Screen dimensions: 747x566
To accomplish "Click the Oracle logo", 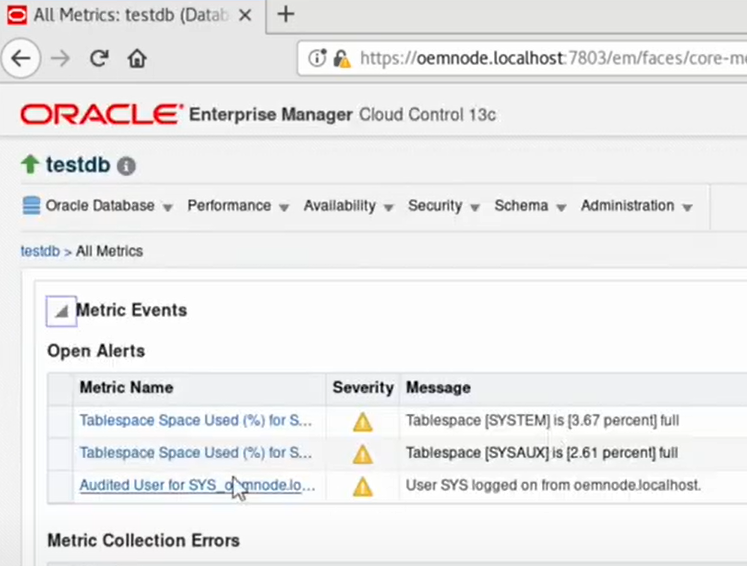I will 101,114.
